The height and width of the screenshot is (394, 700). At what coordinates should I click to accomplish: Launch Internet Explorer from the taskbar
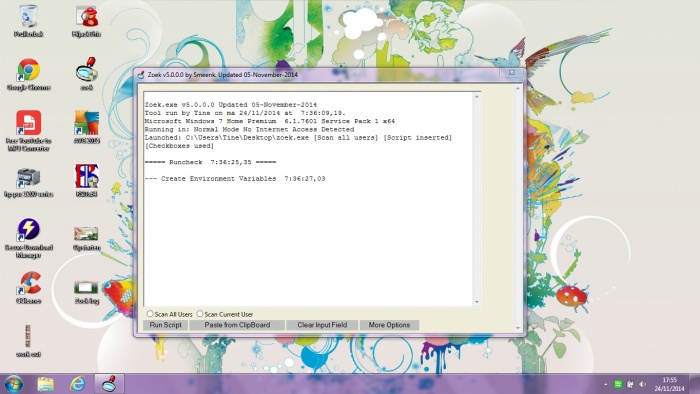point(77,384)
